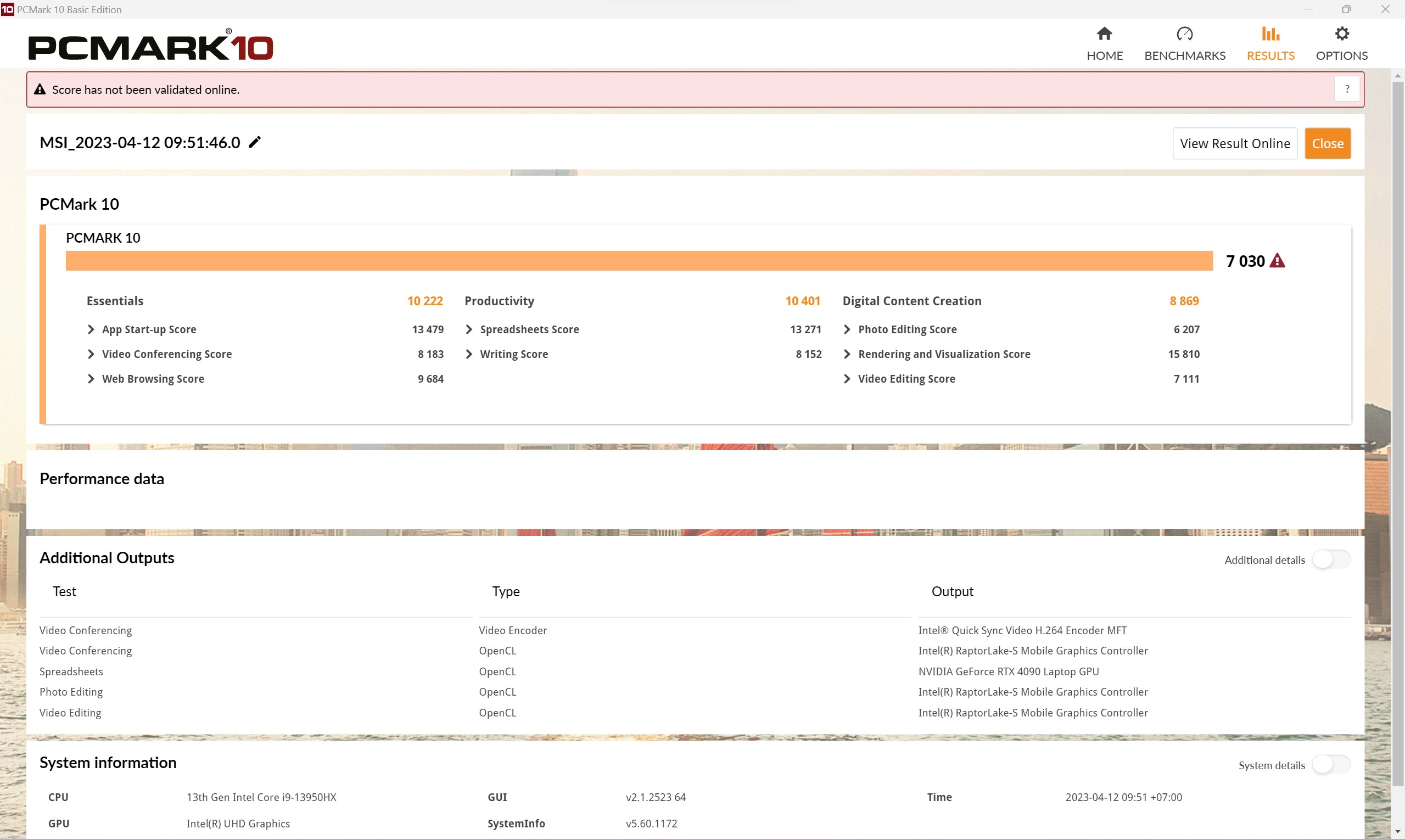1405x840 pixels.
Task: Click the Home house icon
Action: tap(1105, 34)
